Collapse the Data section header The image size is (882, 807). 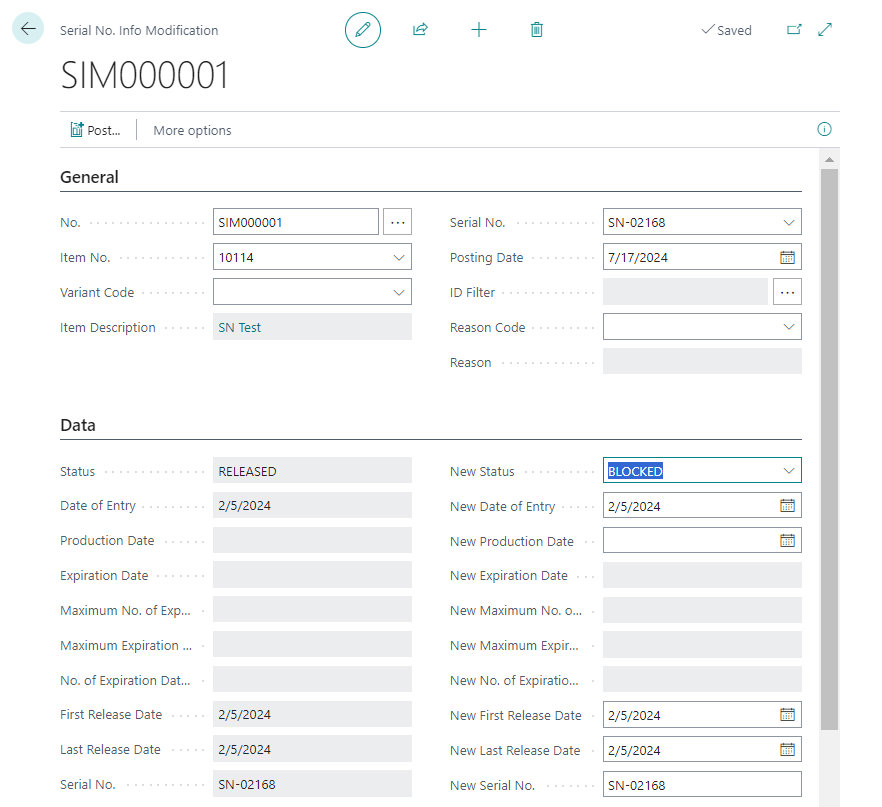78,425
